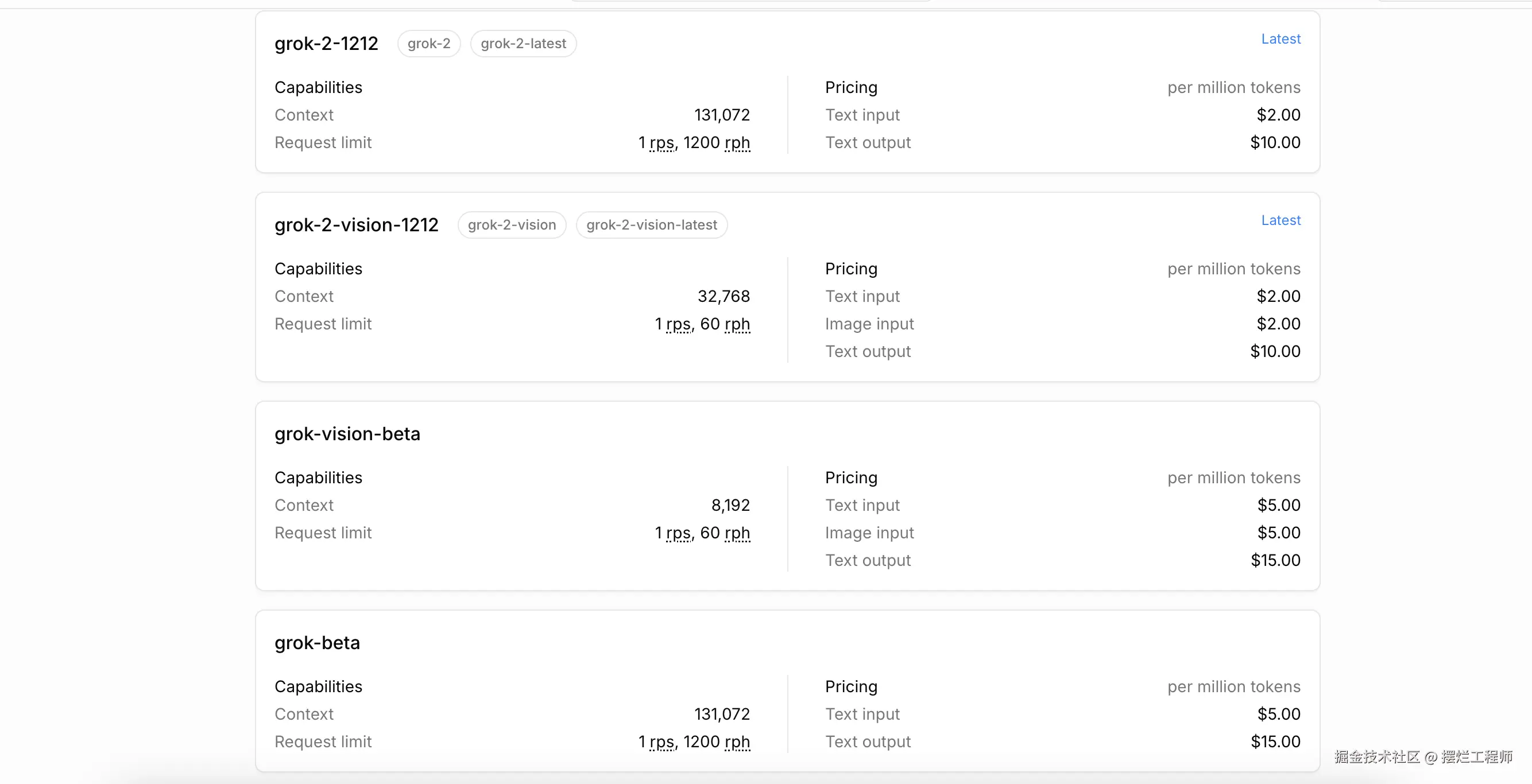Viewport: 1532px width, 784px height.
Task: Click the Latest link on grok-2-1212 card
Action: point(1280,39)
